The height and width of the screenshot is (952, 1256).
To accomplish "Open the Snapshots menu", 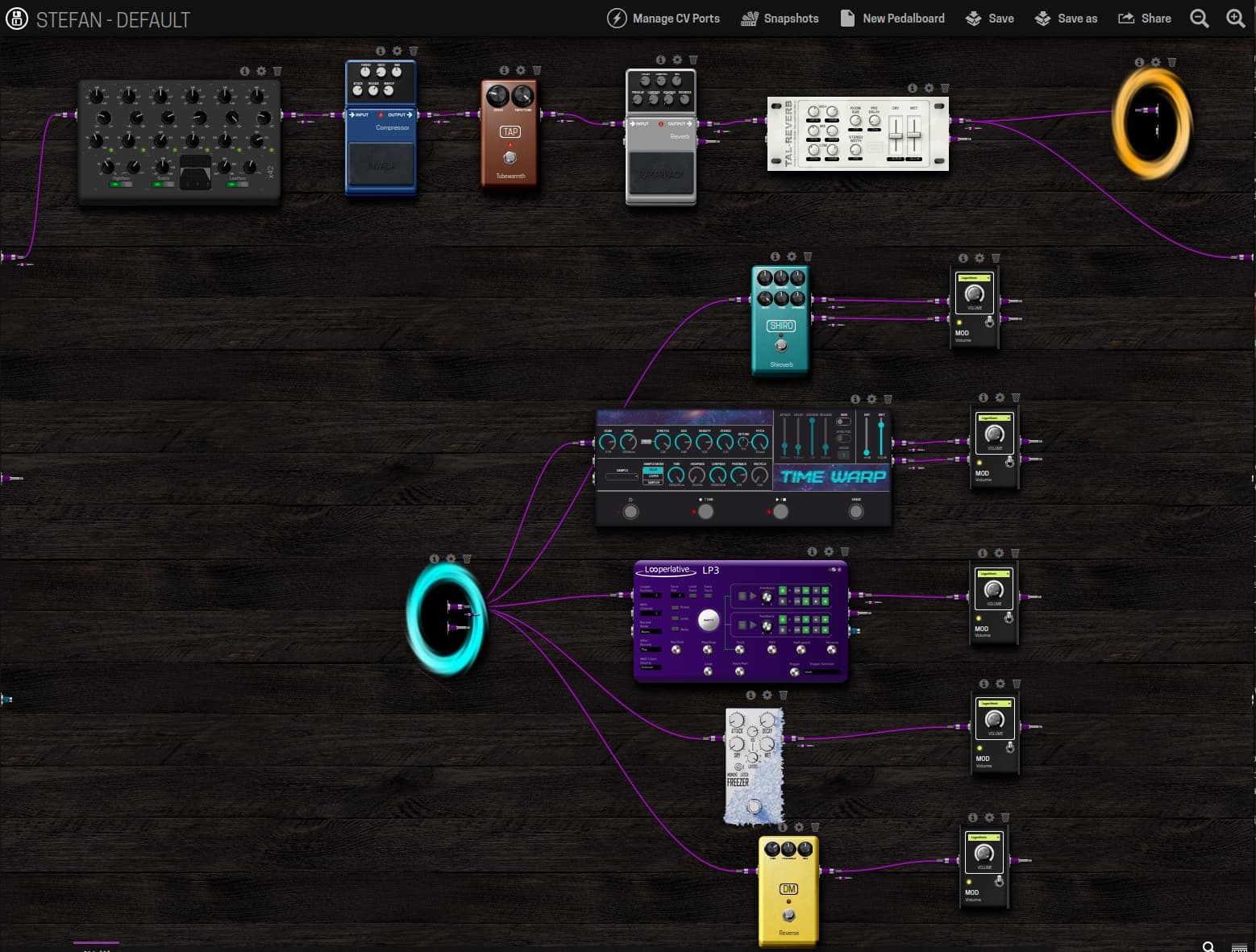I will point(780,19).
